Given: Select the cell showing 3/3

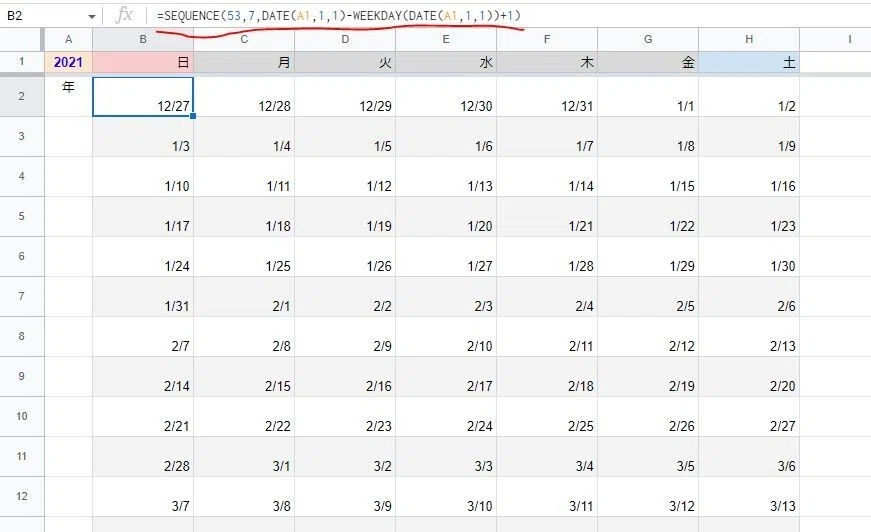Looking at the screenshot, I should coord(446,456).
